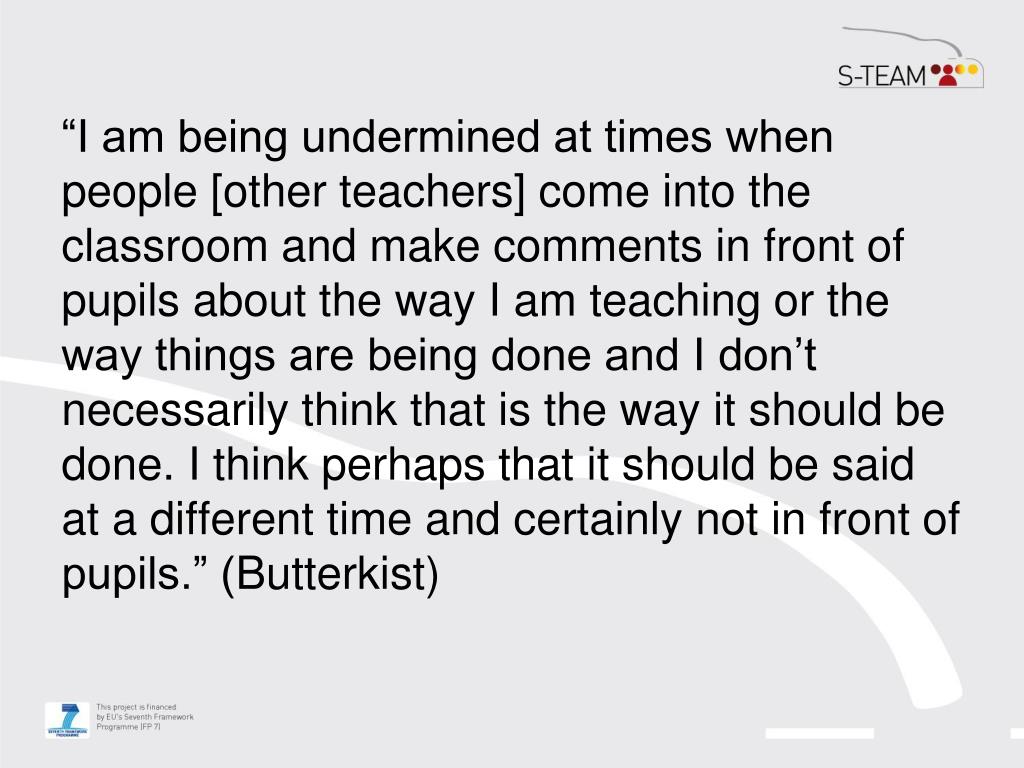Click the "Programme [FP 7]" caption line
The width and height of the screenshot is (1024, 768).
[x=128, y=727]
